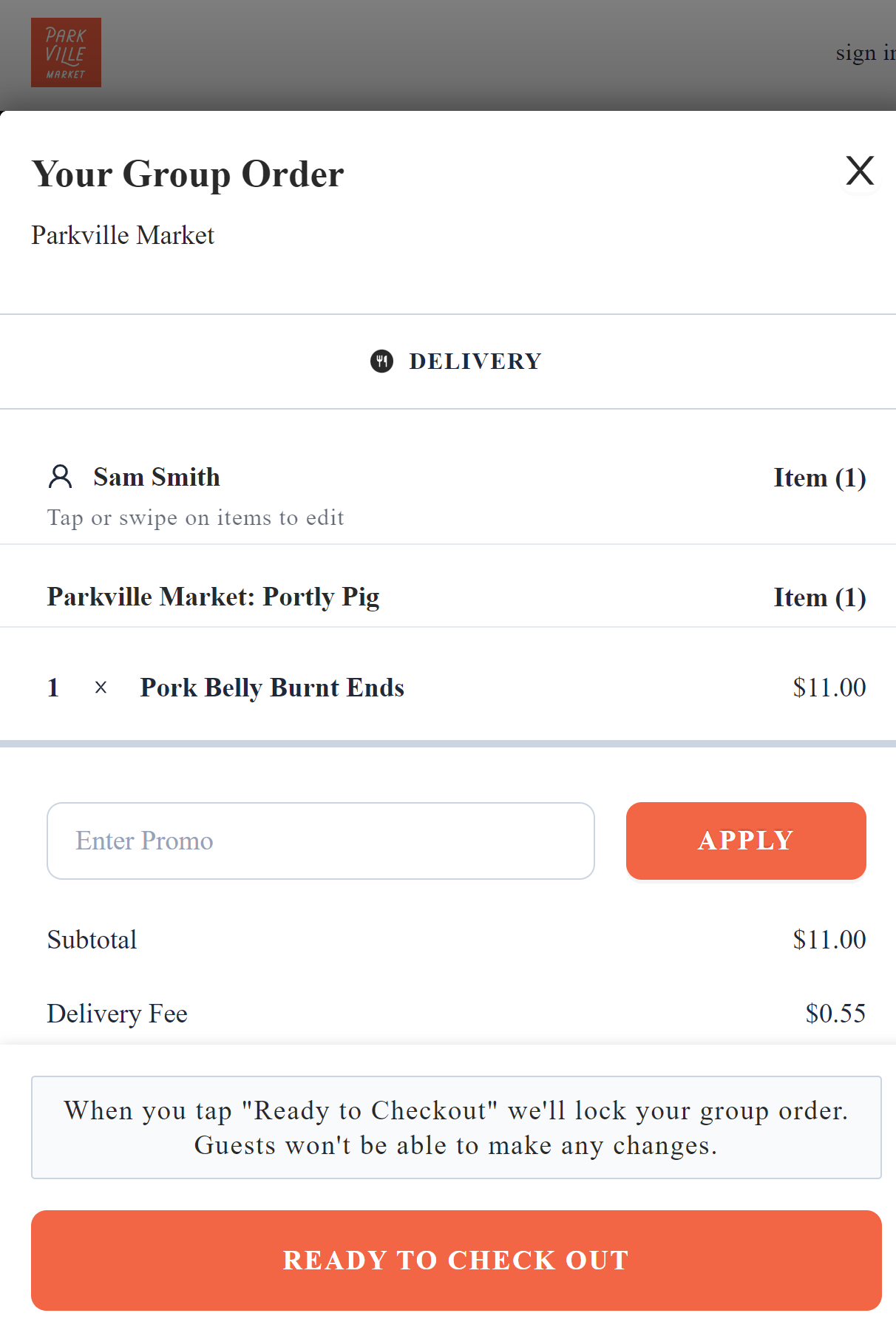Close the Your Group Order dialog

click(x=859, y=171)
